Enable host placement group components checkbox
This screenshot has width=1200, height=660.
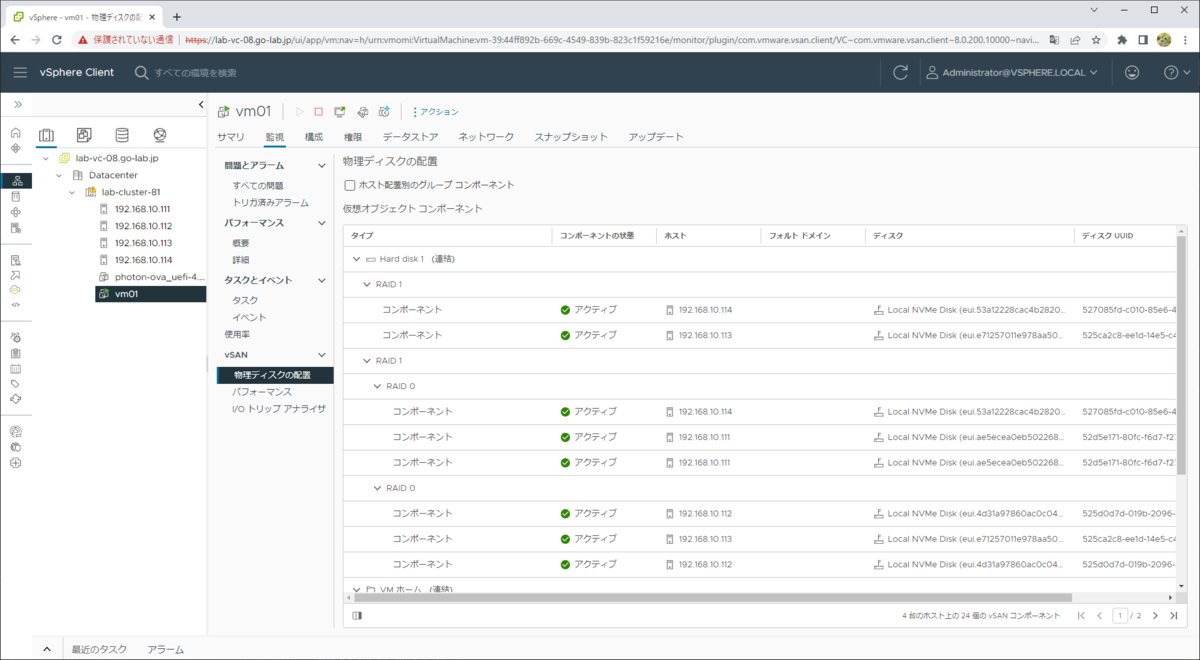349,185
